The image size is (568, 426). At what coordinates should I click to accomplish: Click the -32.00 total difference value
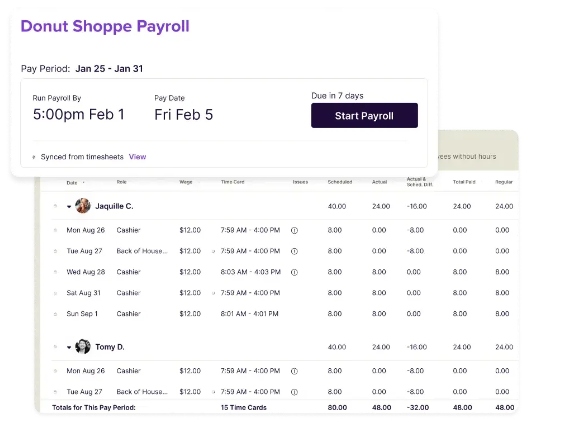pos(418,408)
